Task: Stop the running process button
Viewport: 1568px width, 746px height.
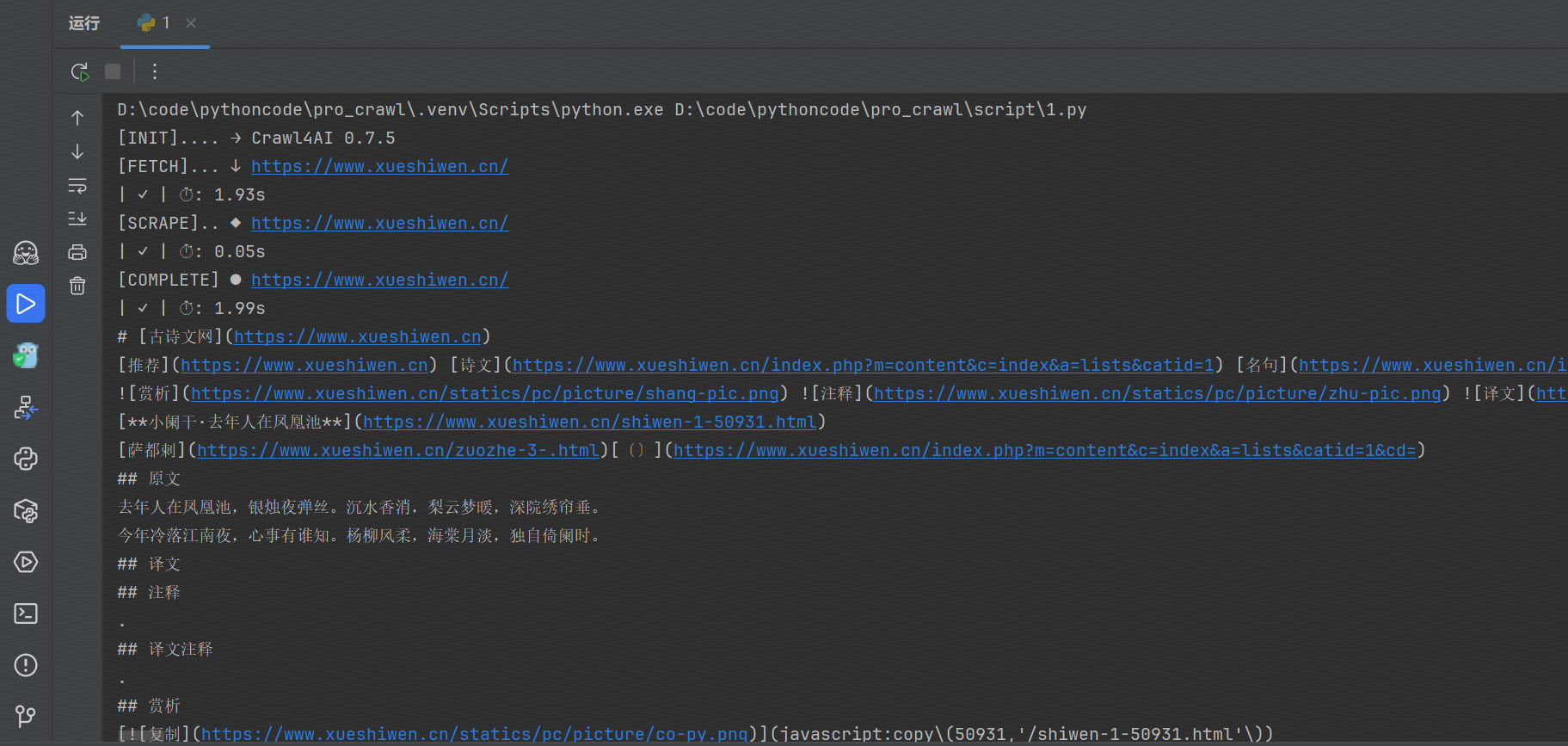Action: (x=113, y=71)
